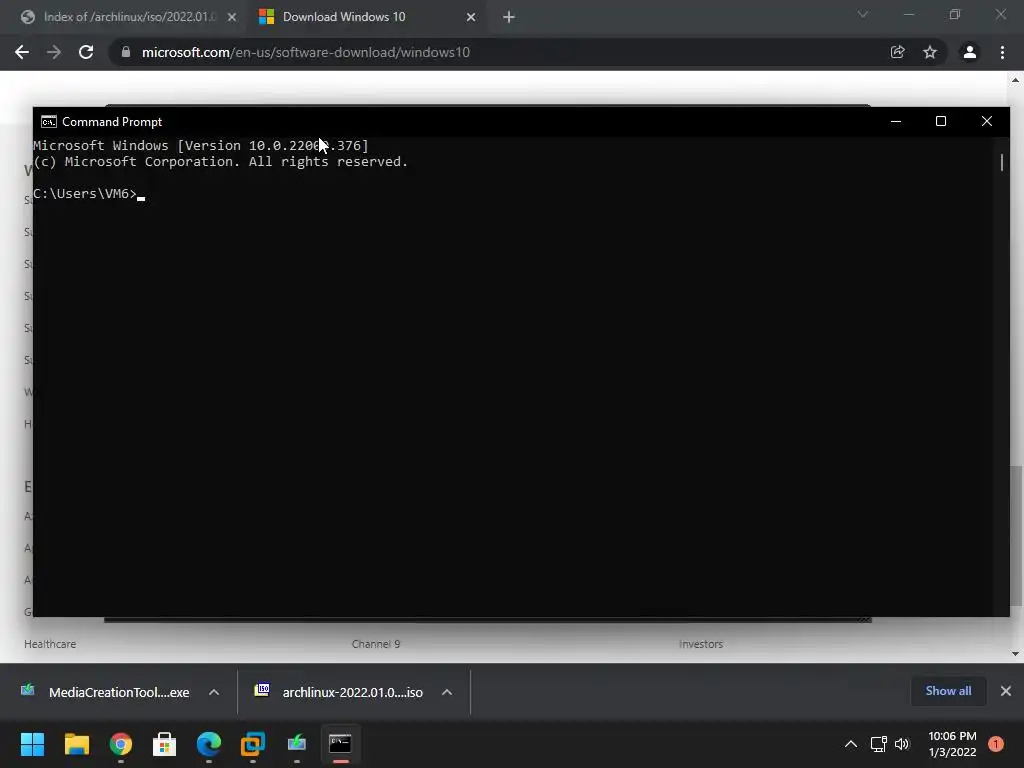The height and width of the screenshot is (768, 1024).
Task: Reload the Download Windows 10 page
Action: (x=86, y=52)
